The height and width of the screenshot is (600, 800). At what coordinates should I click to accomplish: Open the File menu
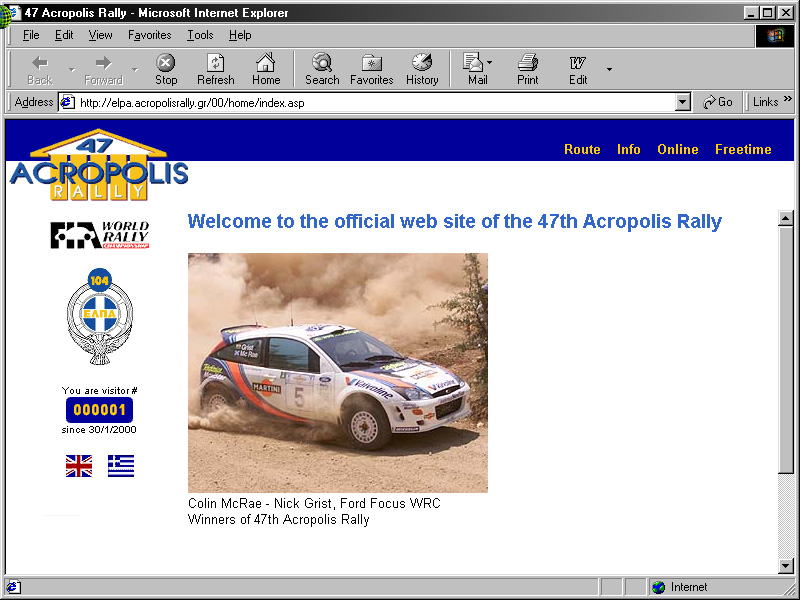click(31, 35)
